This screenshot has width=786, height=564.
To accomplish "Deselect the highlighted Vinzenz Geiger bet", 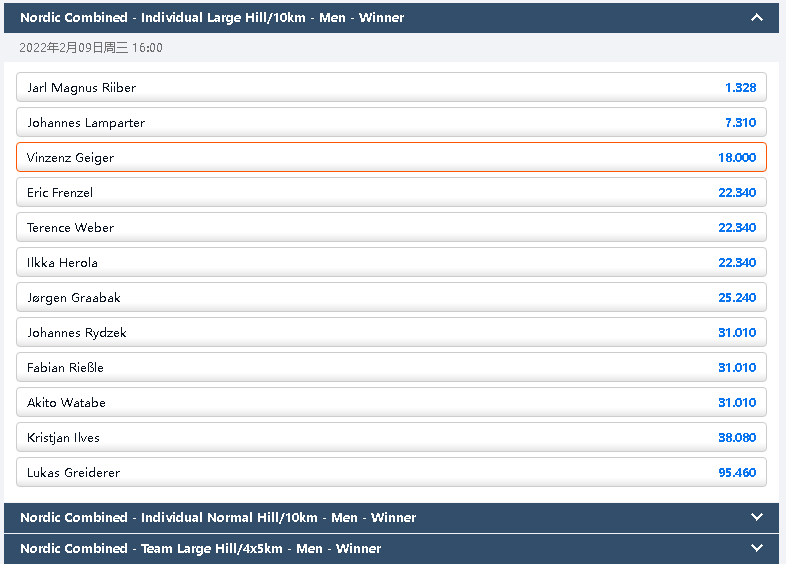I will point(391,158).
